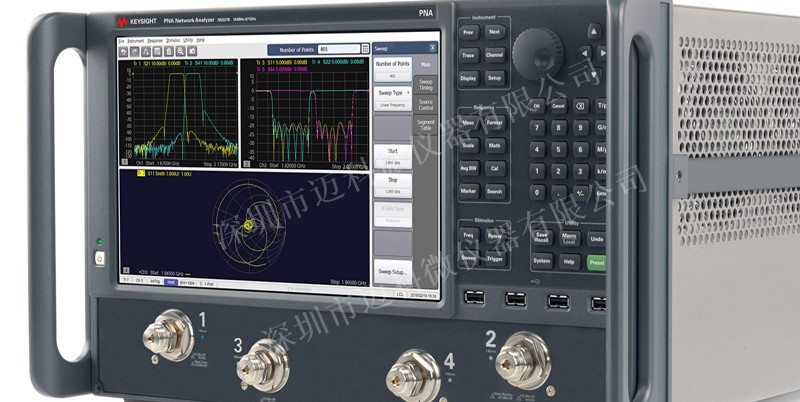Hit the Help hardkey on the front panel

click(x=569, y=262)
